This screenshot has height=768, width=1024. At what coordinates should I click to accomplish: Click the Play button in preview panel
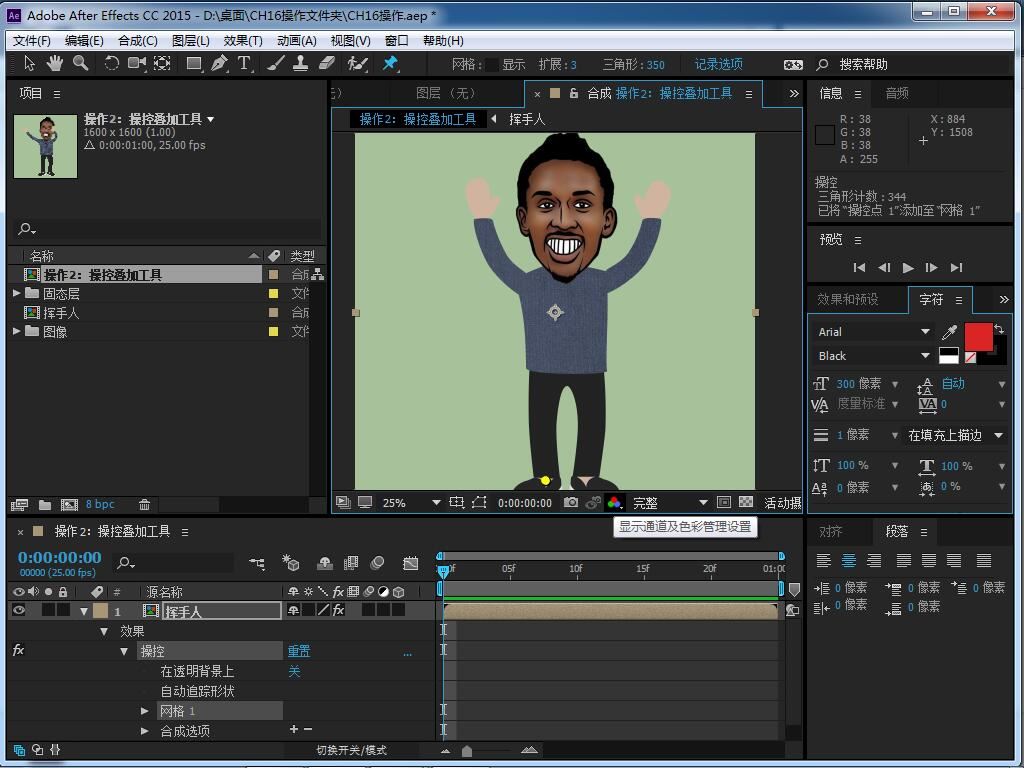908,267
